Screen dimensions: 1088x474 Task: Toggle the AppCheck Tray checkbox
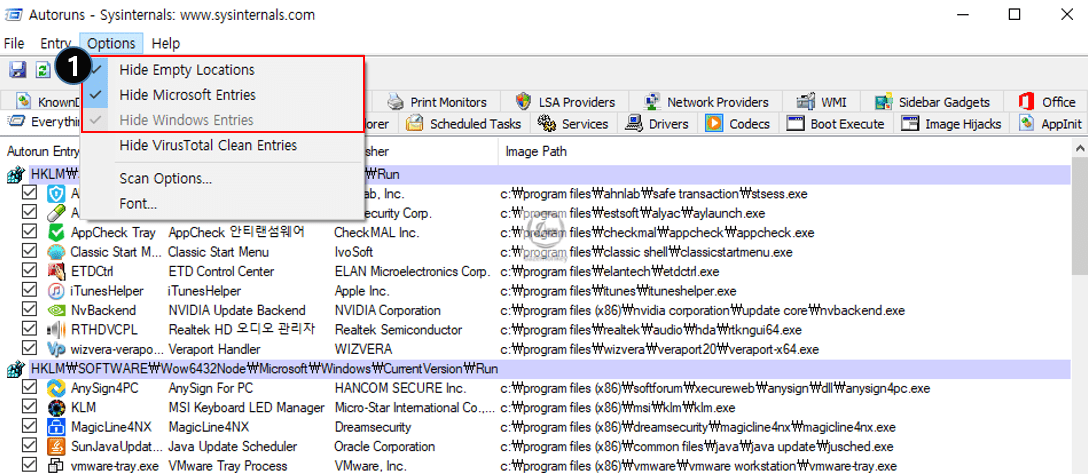[x=30, y=232]
